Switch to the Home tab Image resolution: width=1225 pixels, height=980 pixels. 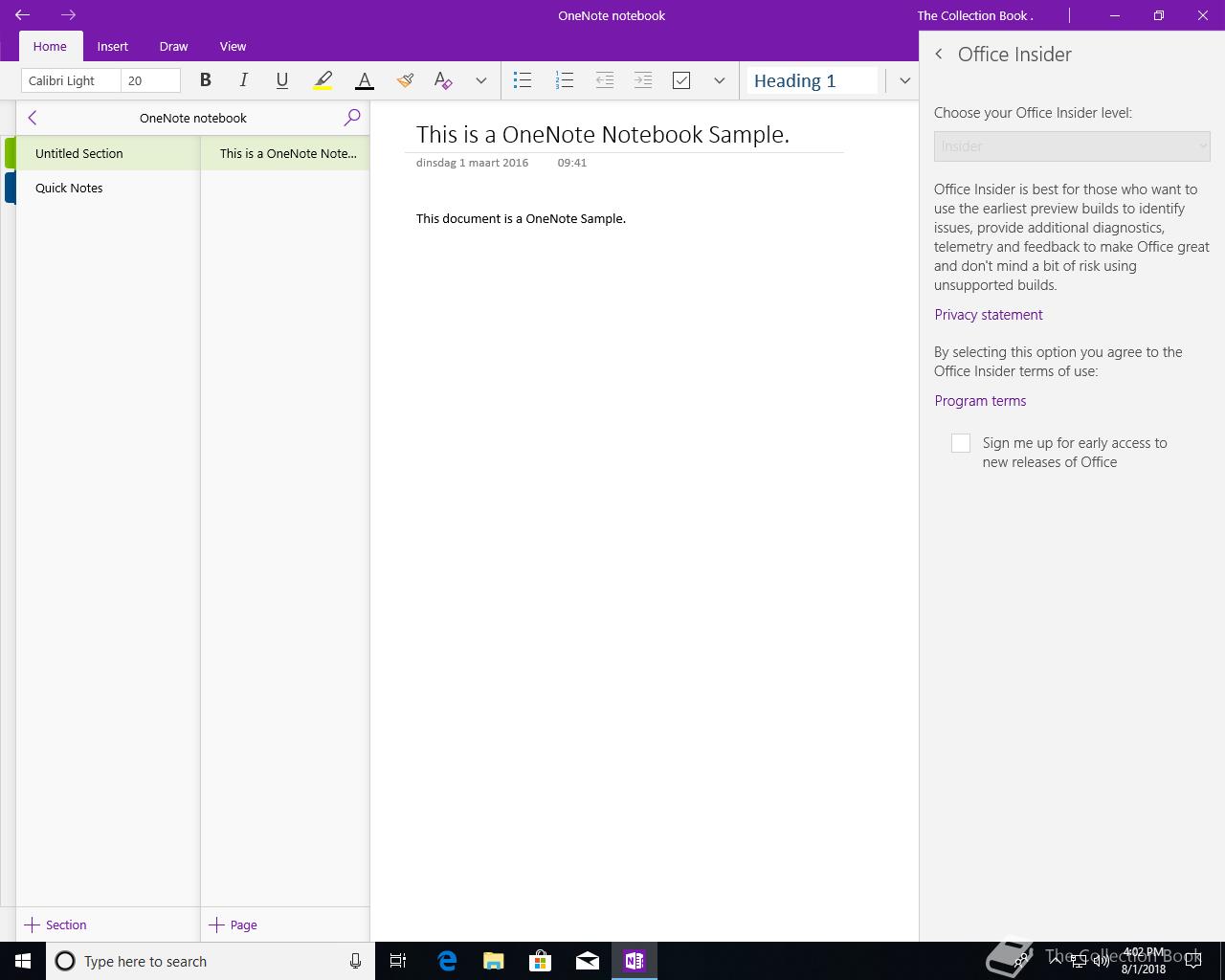point(50,46)
